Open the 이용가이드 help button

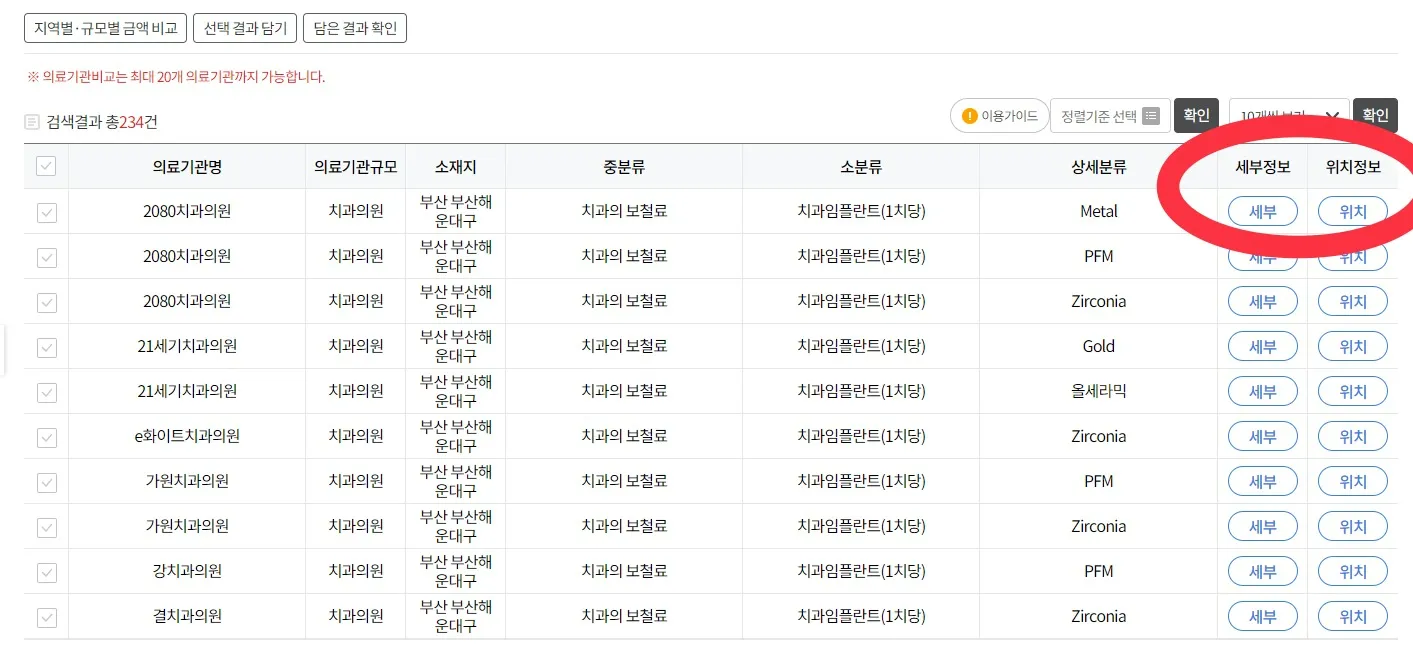999,116
